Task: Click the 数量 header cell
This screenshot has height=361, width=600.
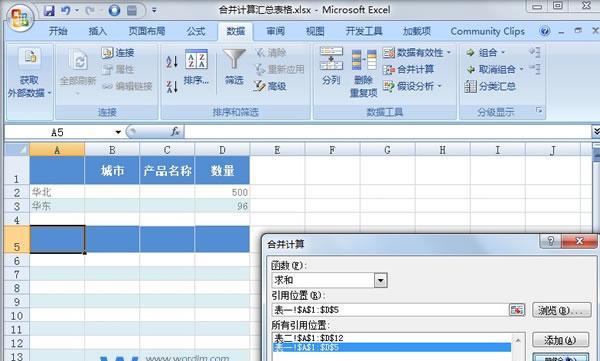Action: point(222,170)
